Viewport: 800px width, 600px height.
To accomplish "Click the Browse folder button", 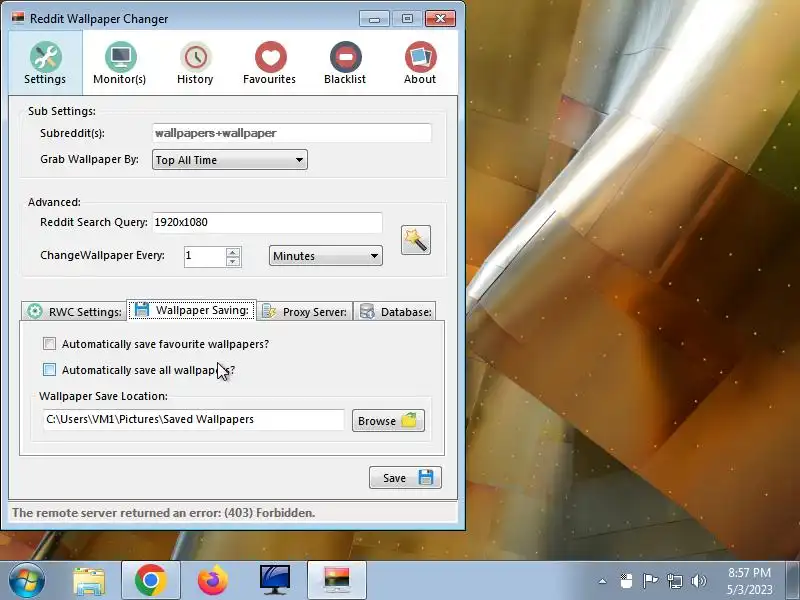I will 388,421.
